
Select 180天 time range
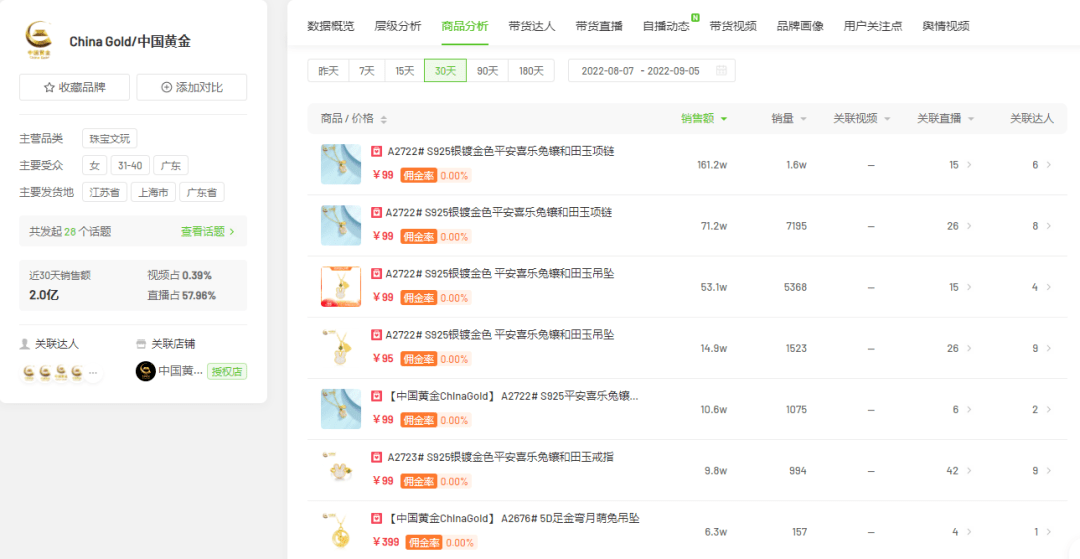click(x=531, y=70)
